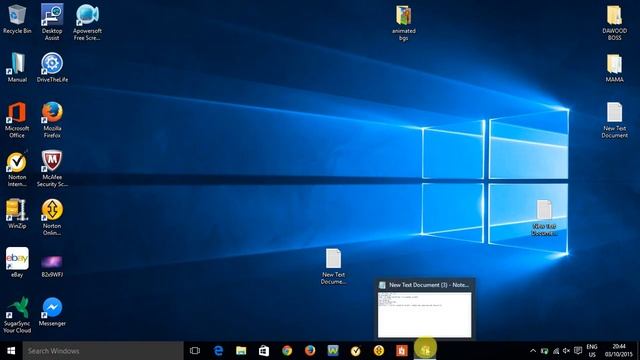Screen dimensions: 640x360
Task: Select the McAfee Security Scan shortcut
Action: pyautogui.click(x=52, y=169)
